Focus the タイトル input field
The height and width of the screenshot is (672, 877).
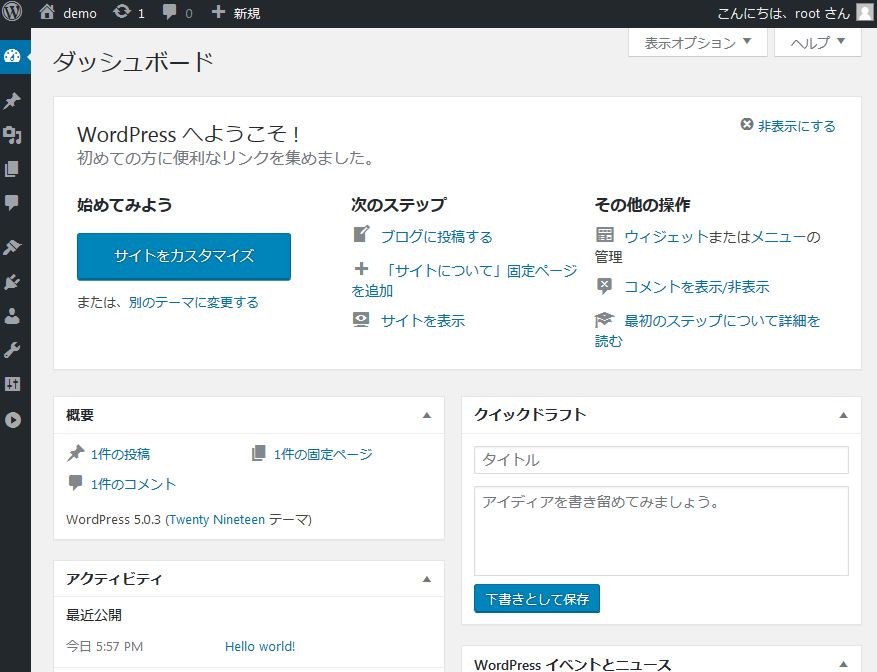click(661, 460)
